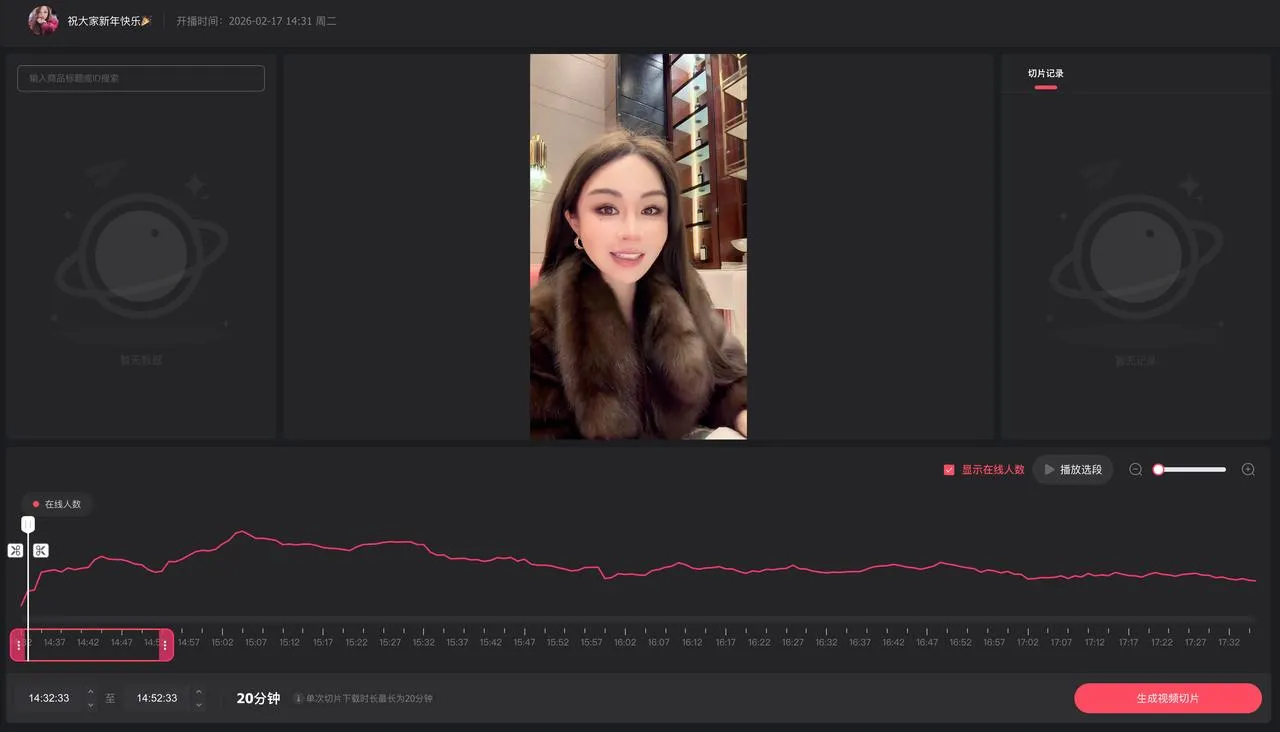Click the white playhead handle on the timeline
This screenshot has height=732, width=1280.
pyautogui.click(x=28, y=524)
